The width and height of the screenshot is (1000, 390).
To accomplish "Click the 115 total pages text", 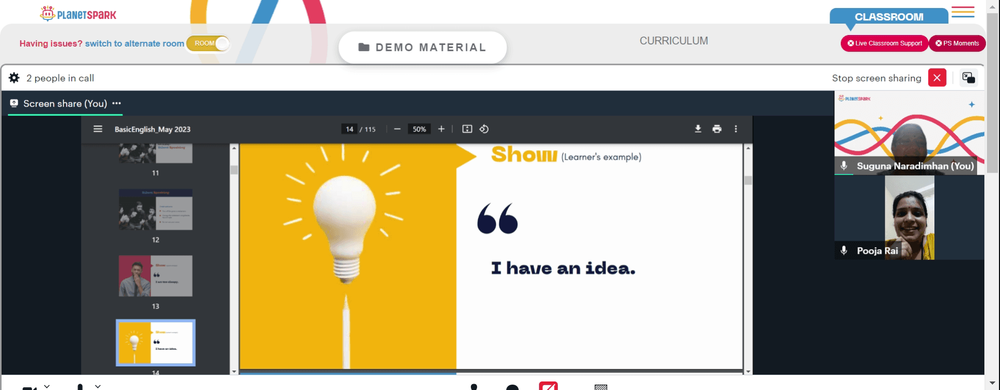I will (x=370, y=129).
